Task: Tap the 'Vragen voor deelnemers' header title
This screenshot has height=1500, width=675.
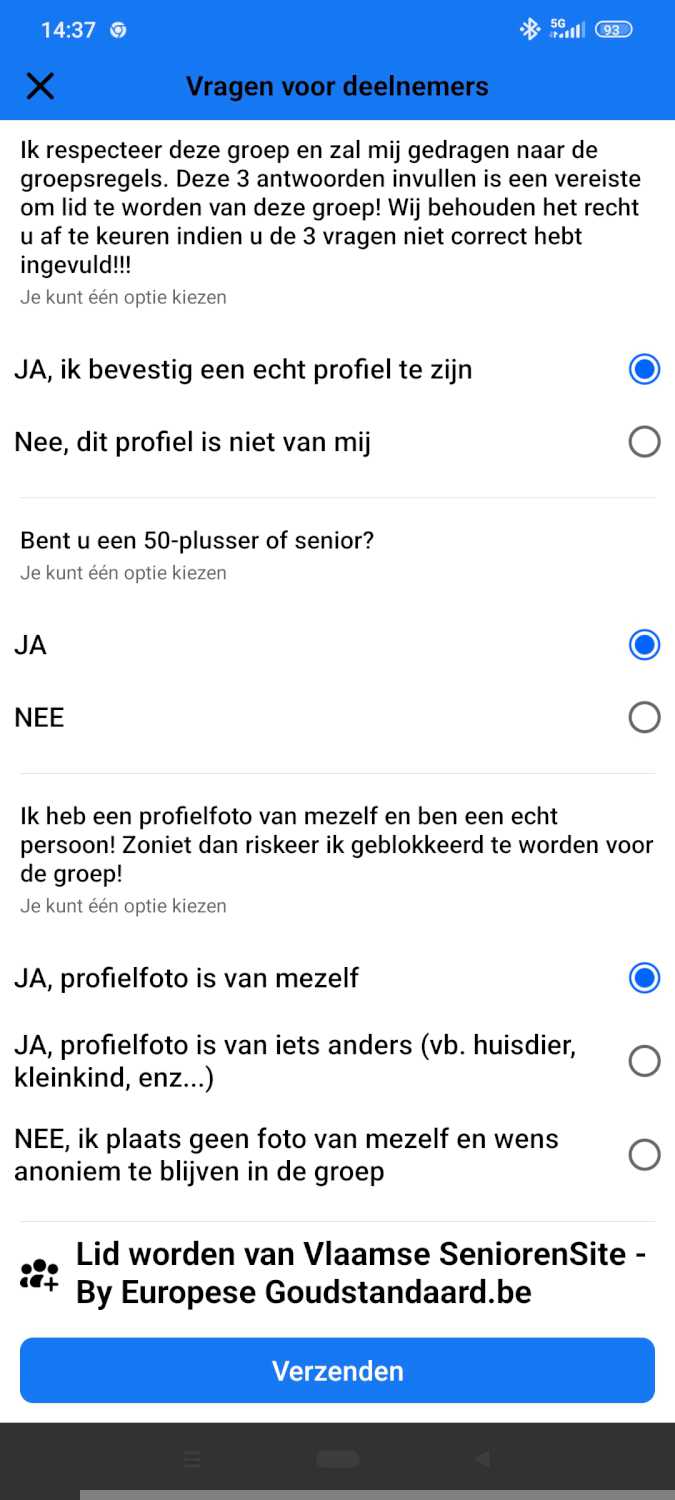Action: click(337, 86)
